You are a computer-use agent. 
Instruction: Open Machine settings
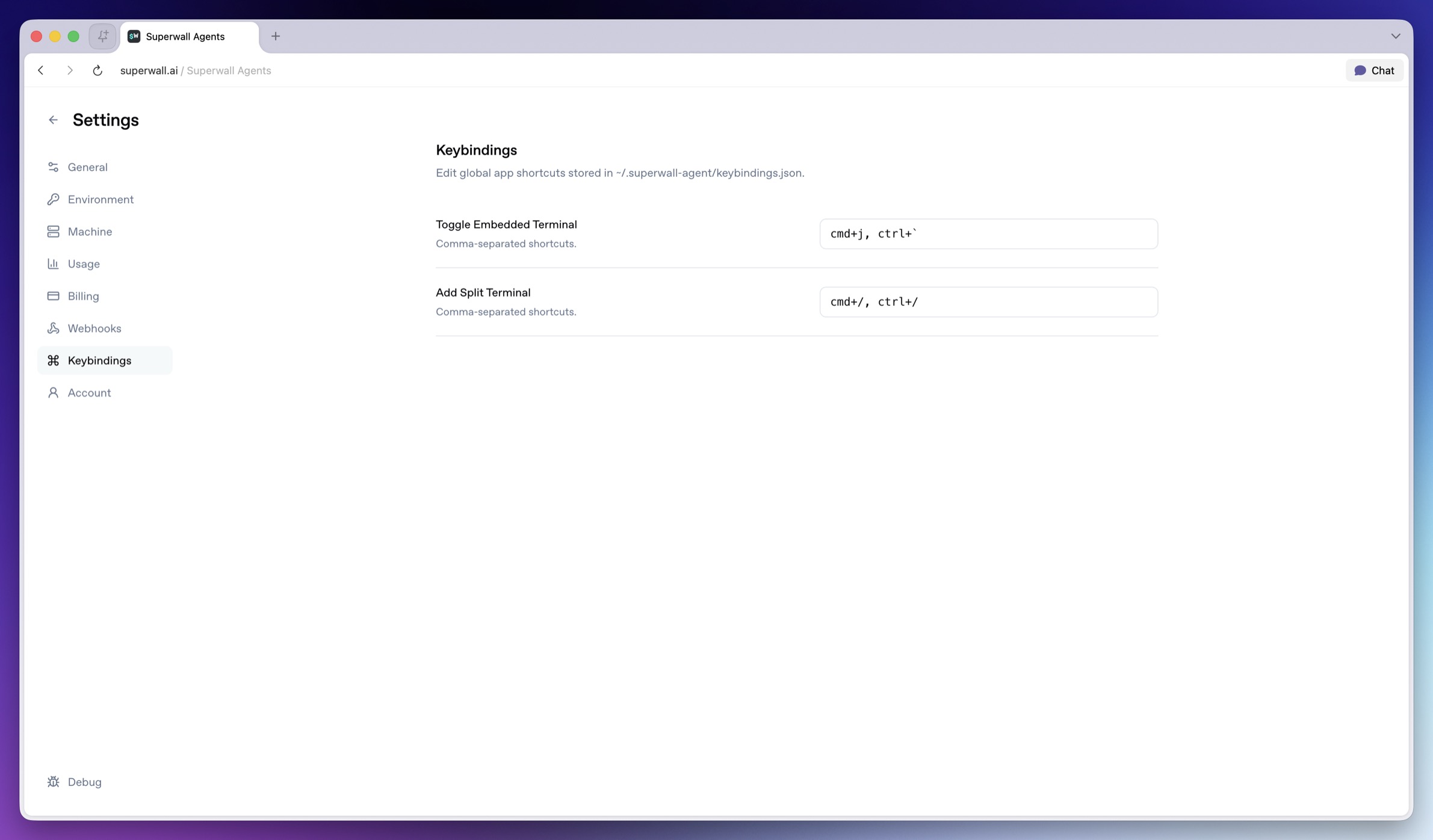(105, 232)
